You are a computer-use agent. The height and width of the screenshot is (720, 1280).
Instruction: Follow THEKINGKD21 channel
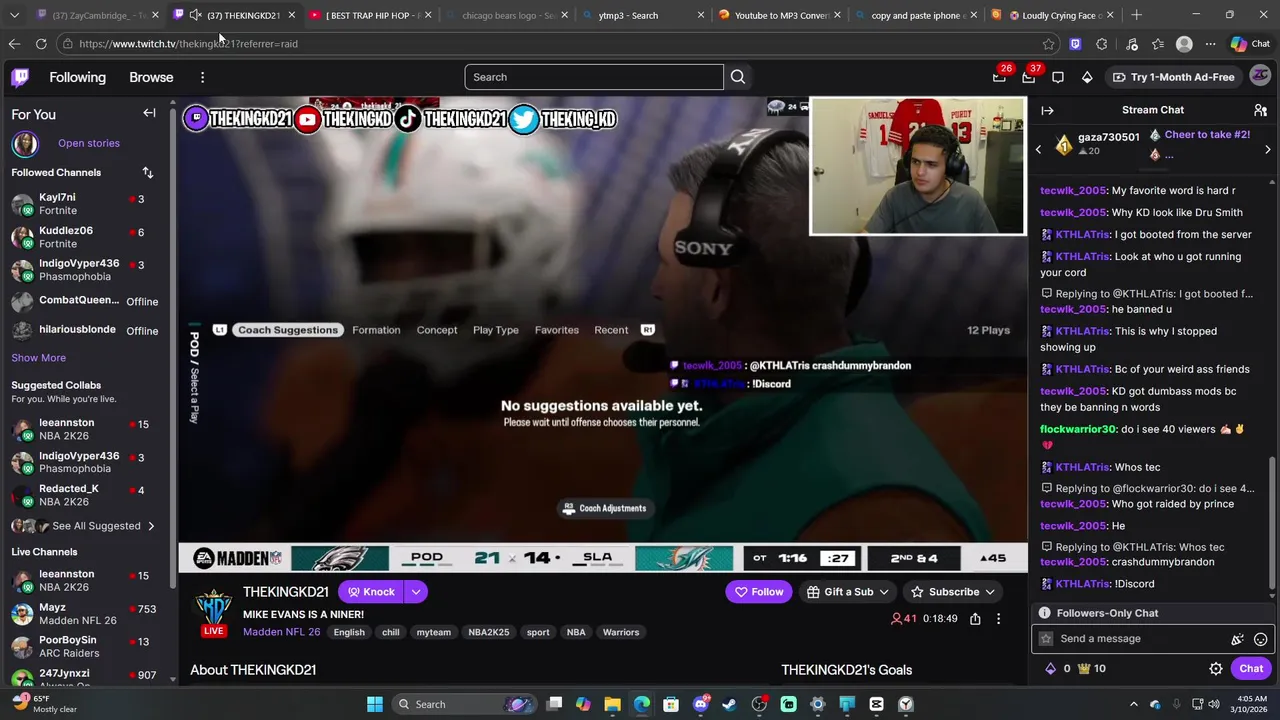pyautogui.click(x=759, y=592)
